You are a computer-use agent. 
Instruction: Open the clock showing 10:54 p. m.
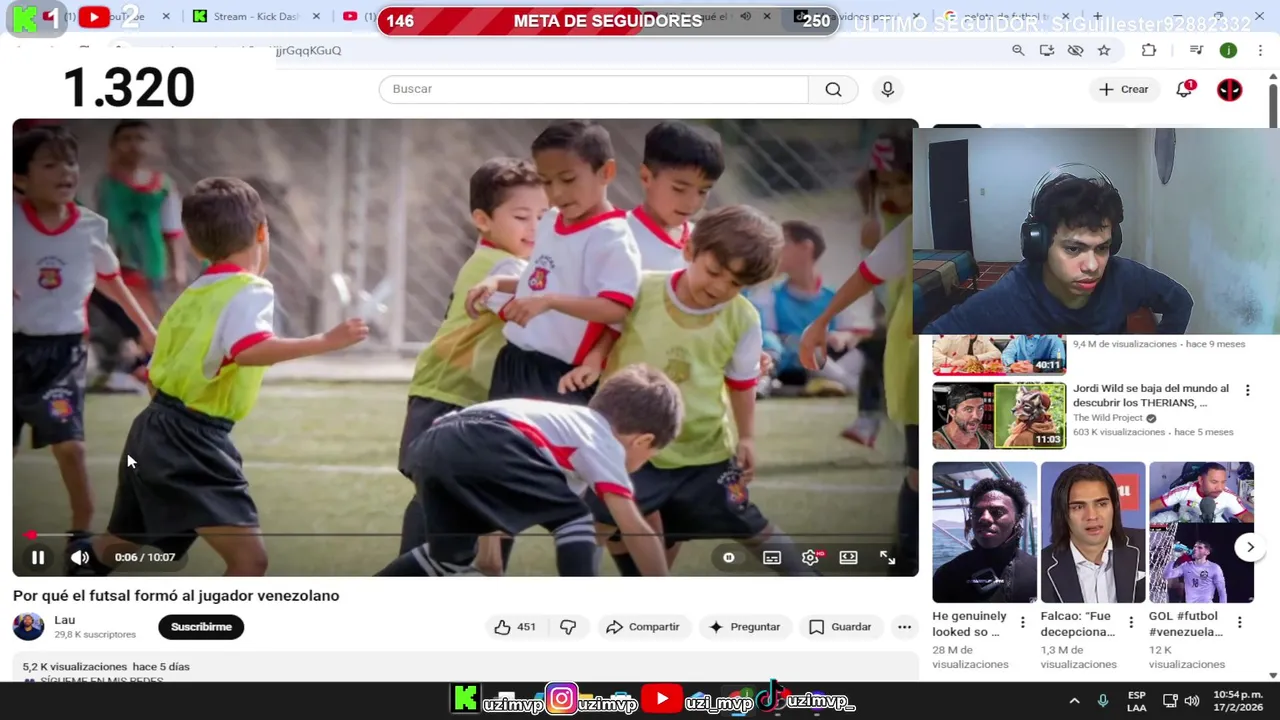[1237, 701]
